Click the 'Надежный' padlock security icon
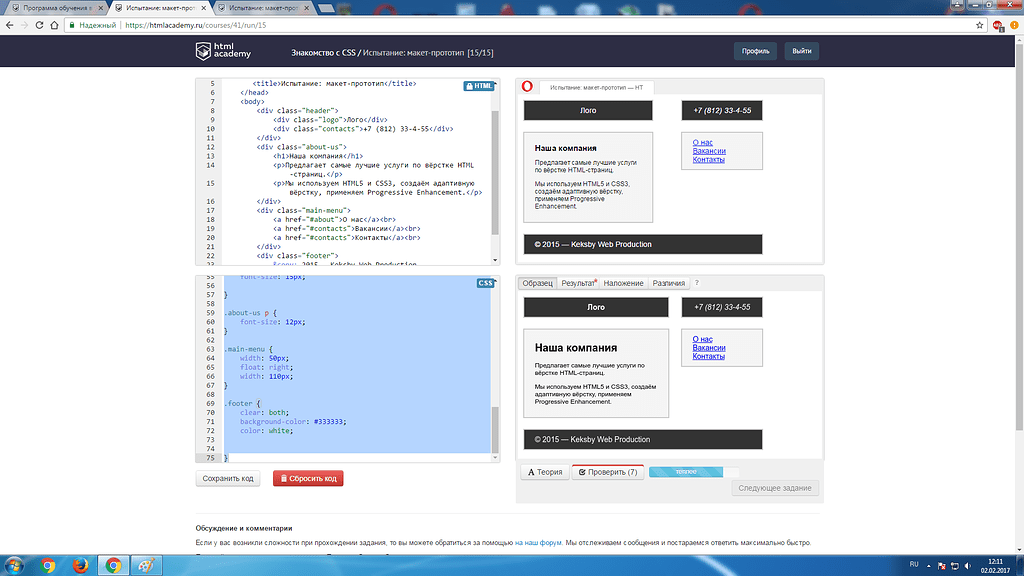1024x576 pixels. (x=86, y=28)
